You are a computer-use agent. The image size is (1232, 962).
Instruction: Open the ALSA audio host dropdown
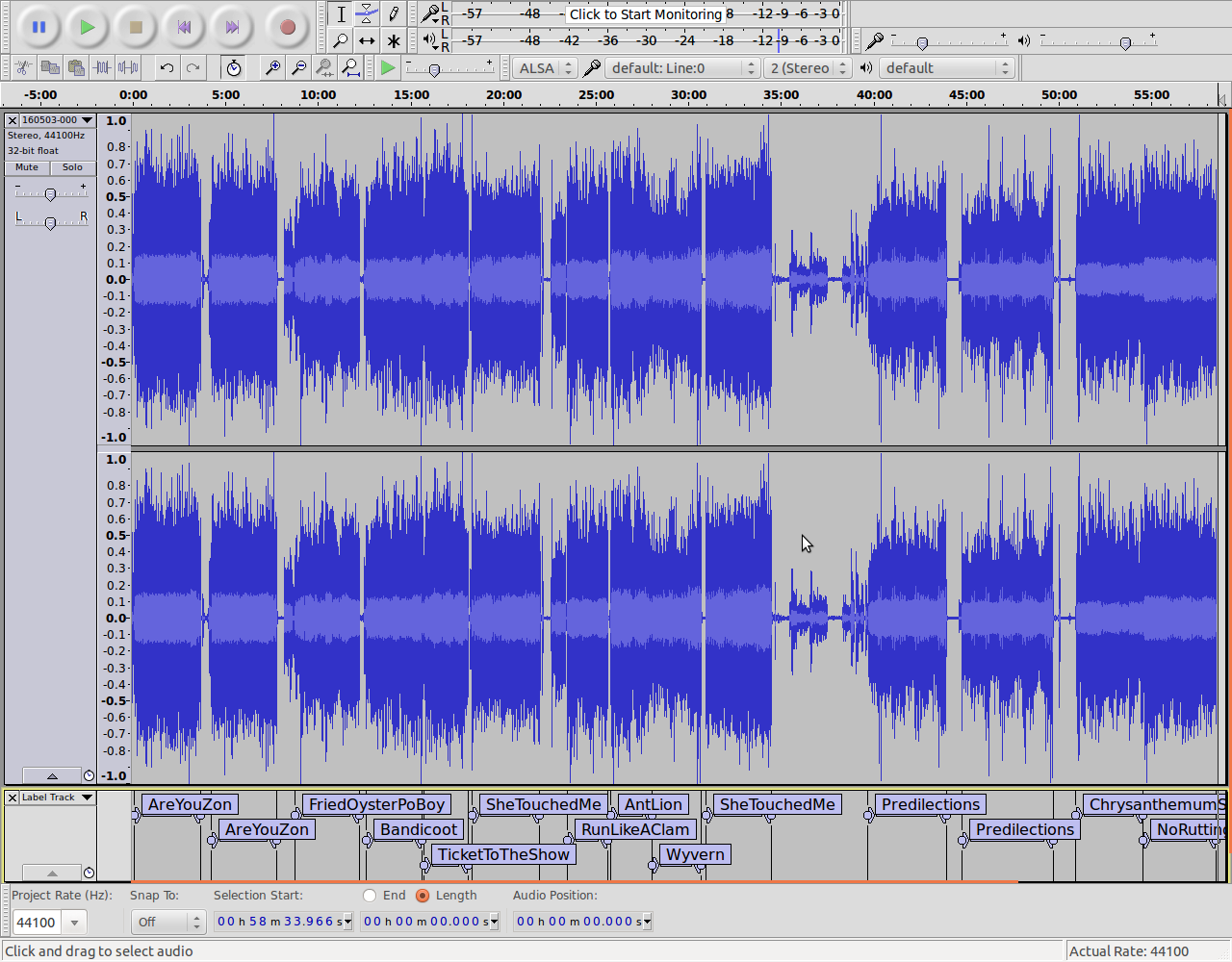tap(545, 68)
